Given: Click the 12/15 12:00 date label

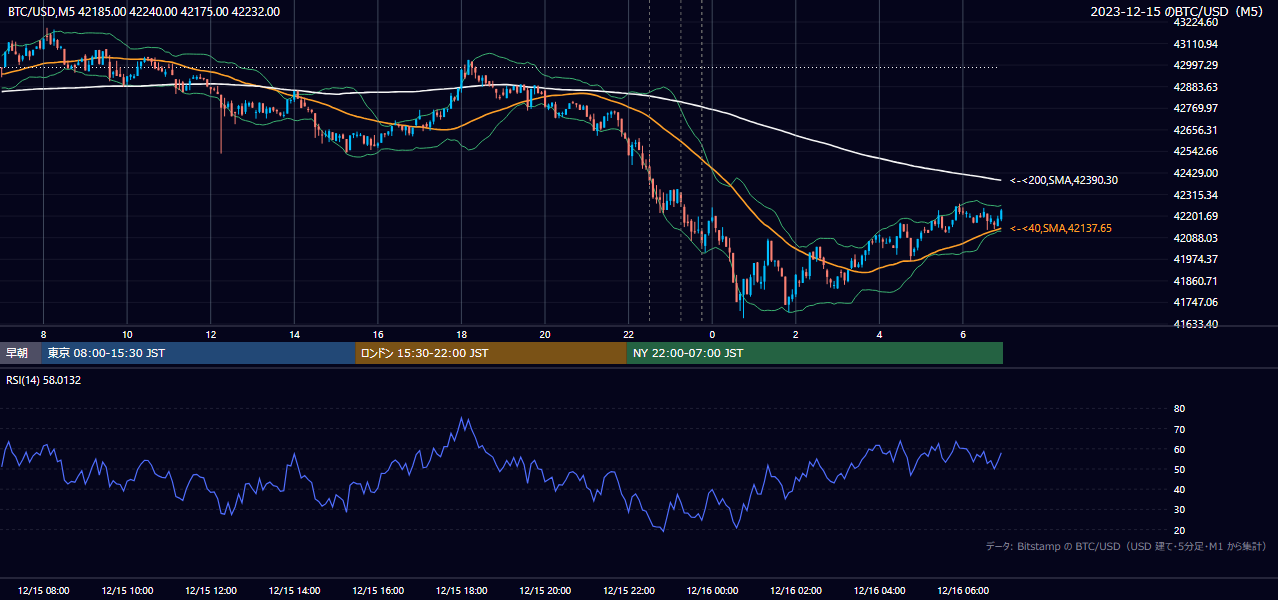Looking at the screenshot, I should tap(211, 591).
